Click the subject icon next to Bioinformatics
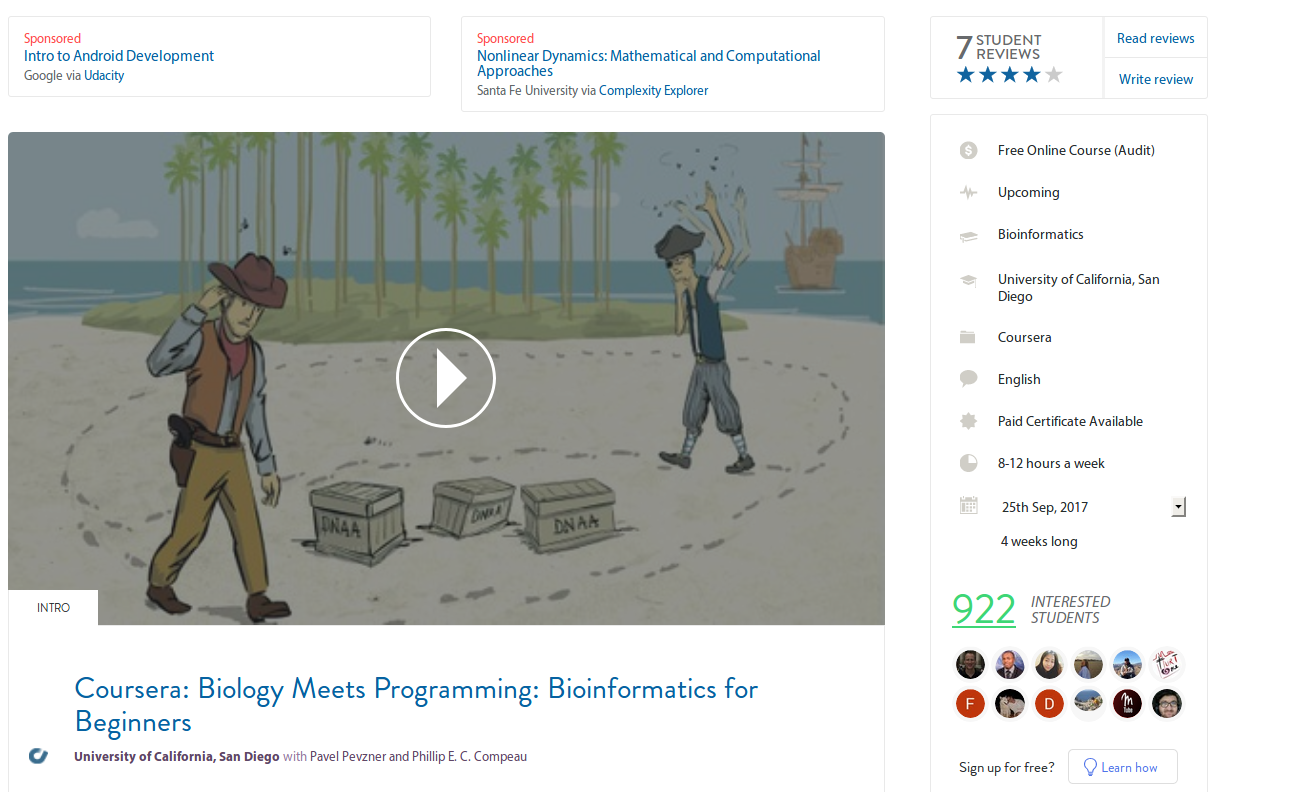 [x=968, y=236]
